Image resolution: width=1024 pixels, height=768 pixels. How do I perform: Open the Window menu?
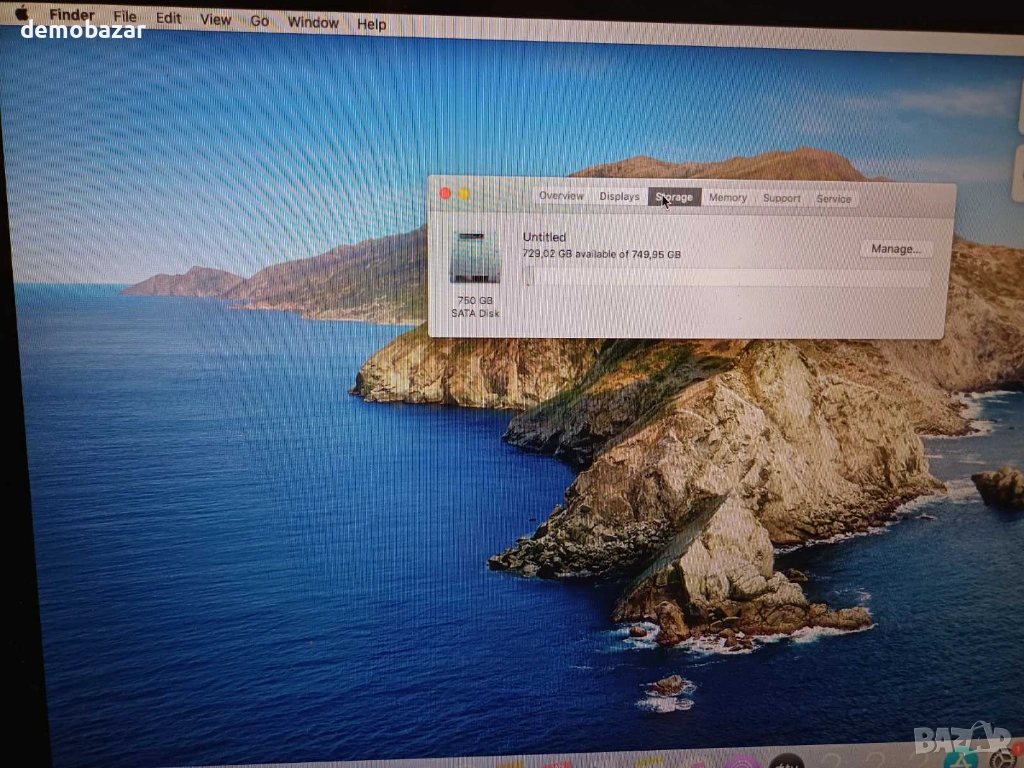tap(312, 21)
